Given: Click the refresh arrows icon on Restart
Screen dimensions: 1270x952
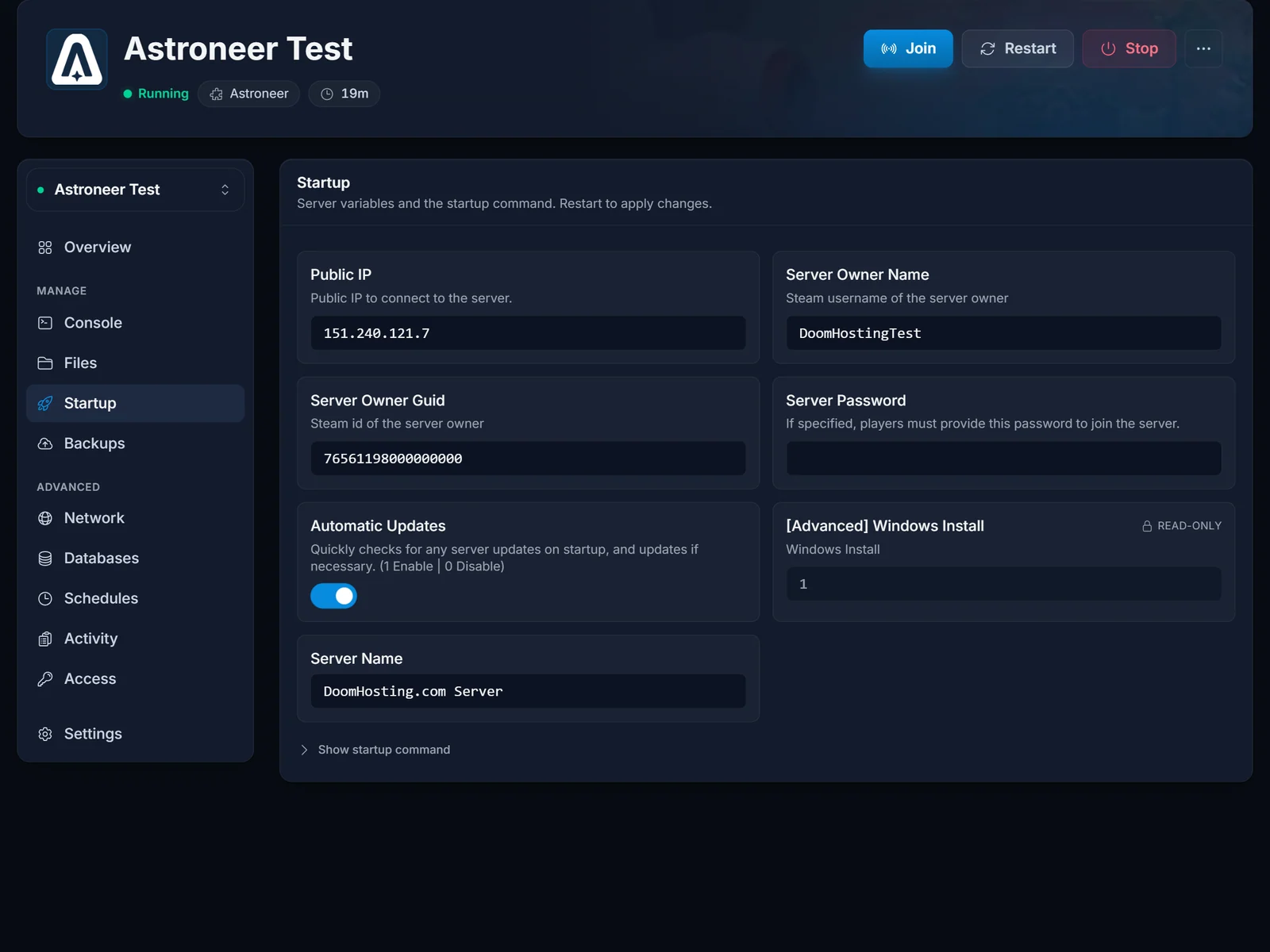Looking at the screenshot, I should 987,48.
